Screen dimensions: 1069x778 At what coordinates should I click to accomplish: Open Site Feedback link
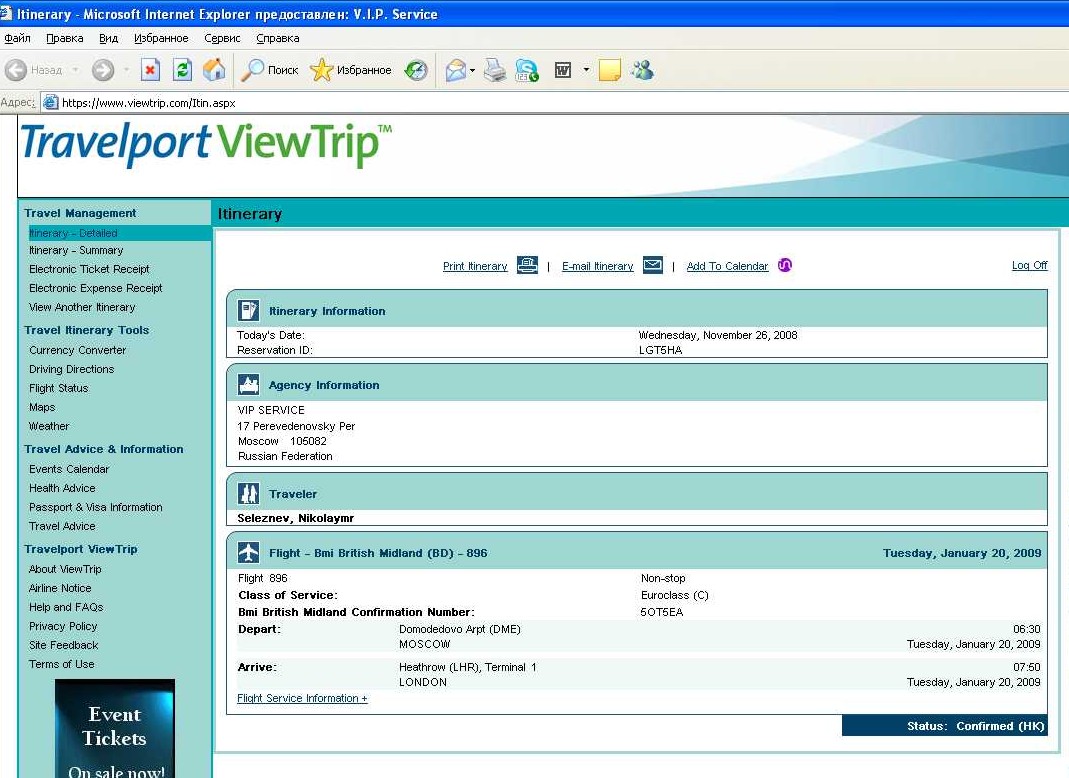point(63,646)
